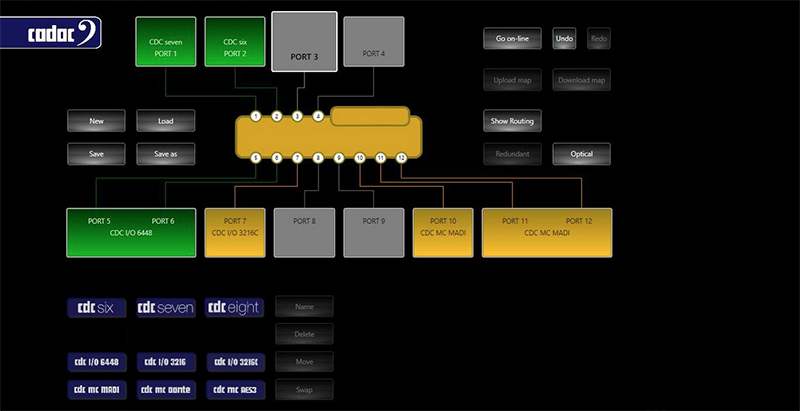Screen dimensions: 800x411
Task: Toggle Redundant mode
Action: tap(512, 154)
